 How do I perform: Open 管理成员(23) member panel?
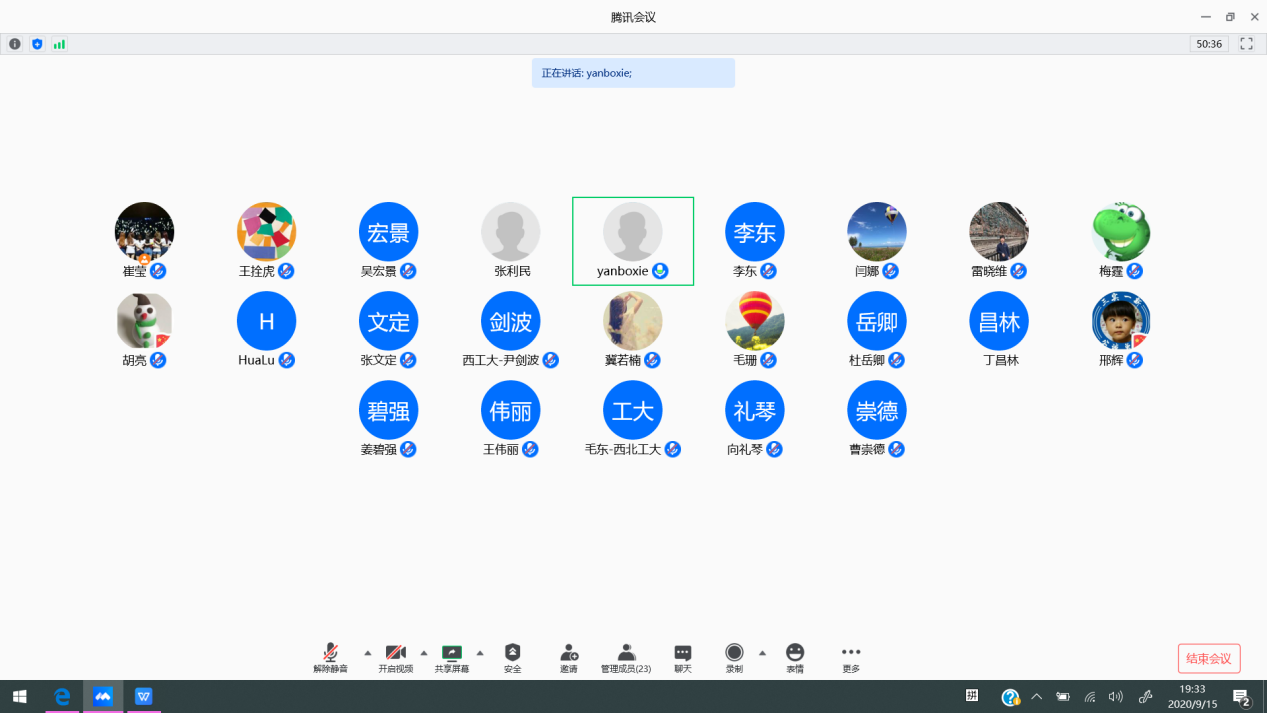626,657
